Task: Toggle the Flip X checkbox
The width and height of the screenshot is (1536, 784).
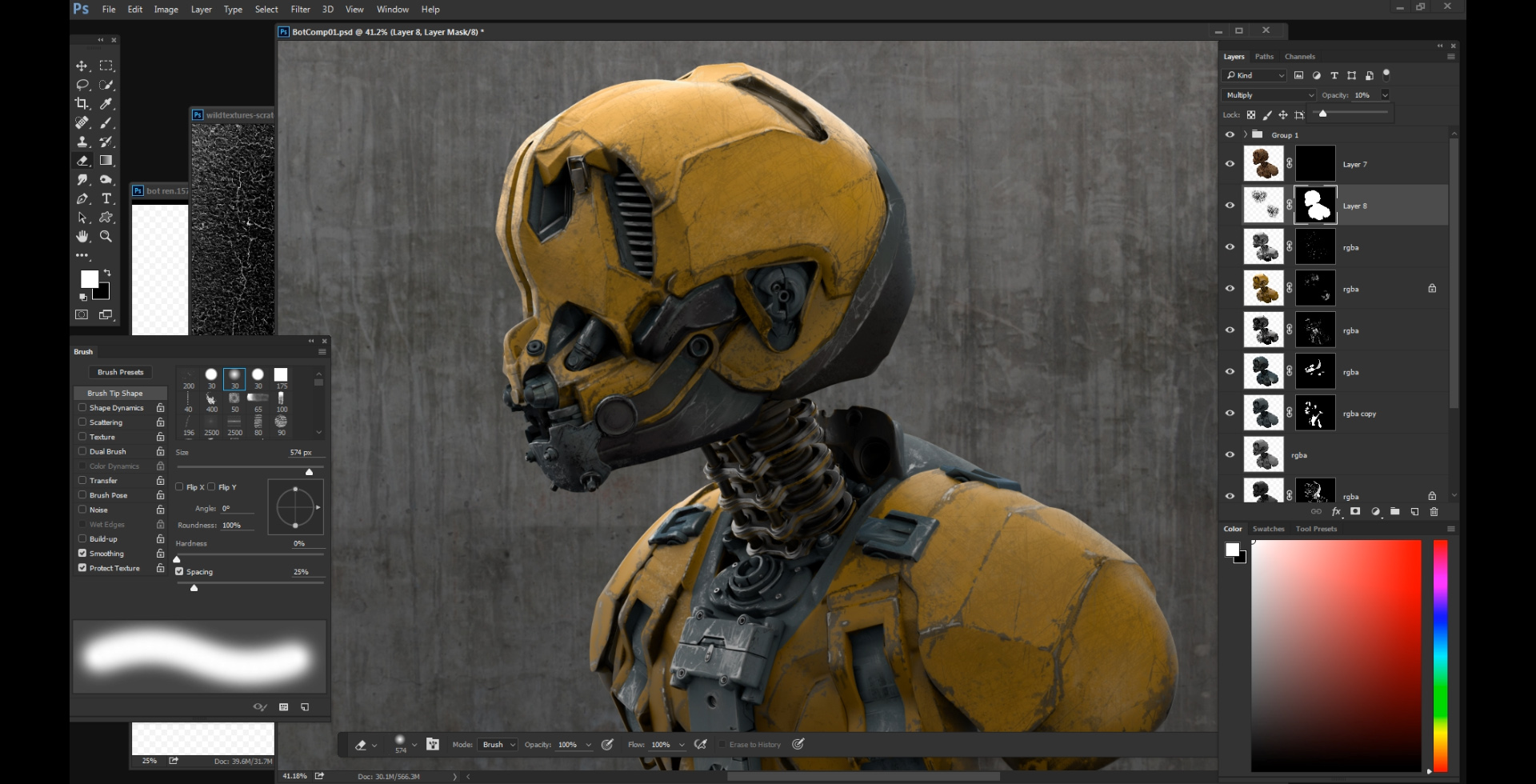Action: pyautogui.click(x=179, y=486)
